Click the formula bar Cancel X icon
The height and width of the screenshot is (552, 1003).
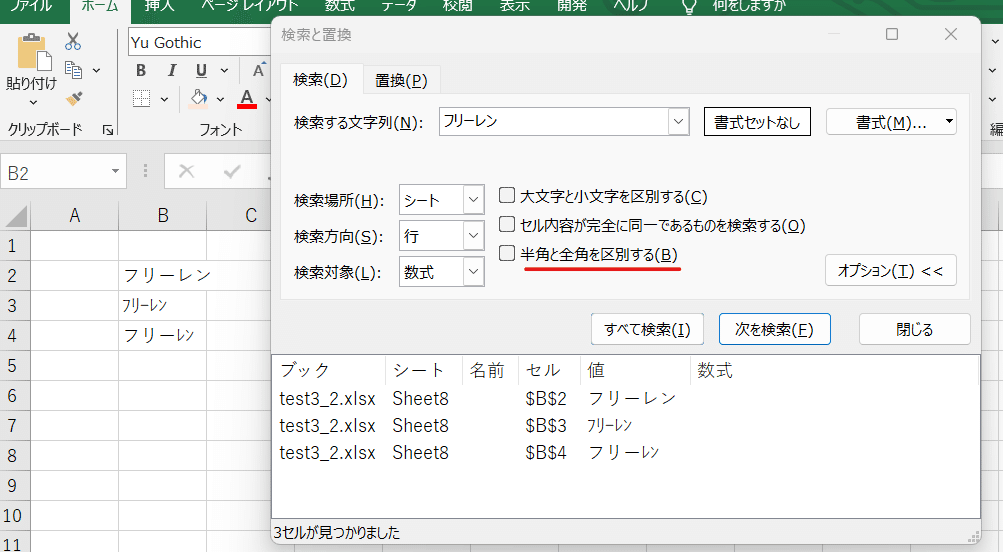pos(186,171)
